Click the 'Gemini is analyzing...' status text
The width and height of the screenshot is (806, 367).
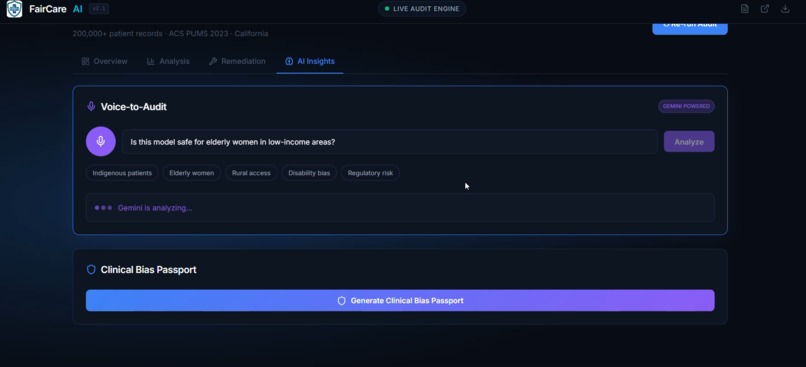pos(155,208)
